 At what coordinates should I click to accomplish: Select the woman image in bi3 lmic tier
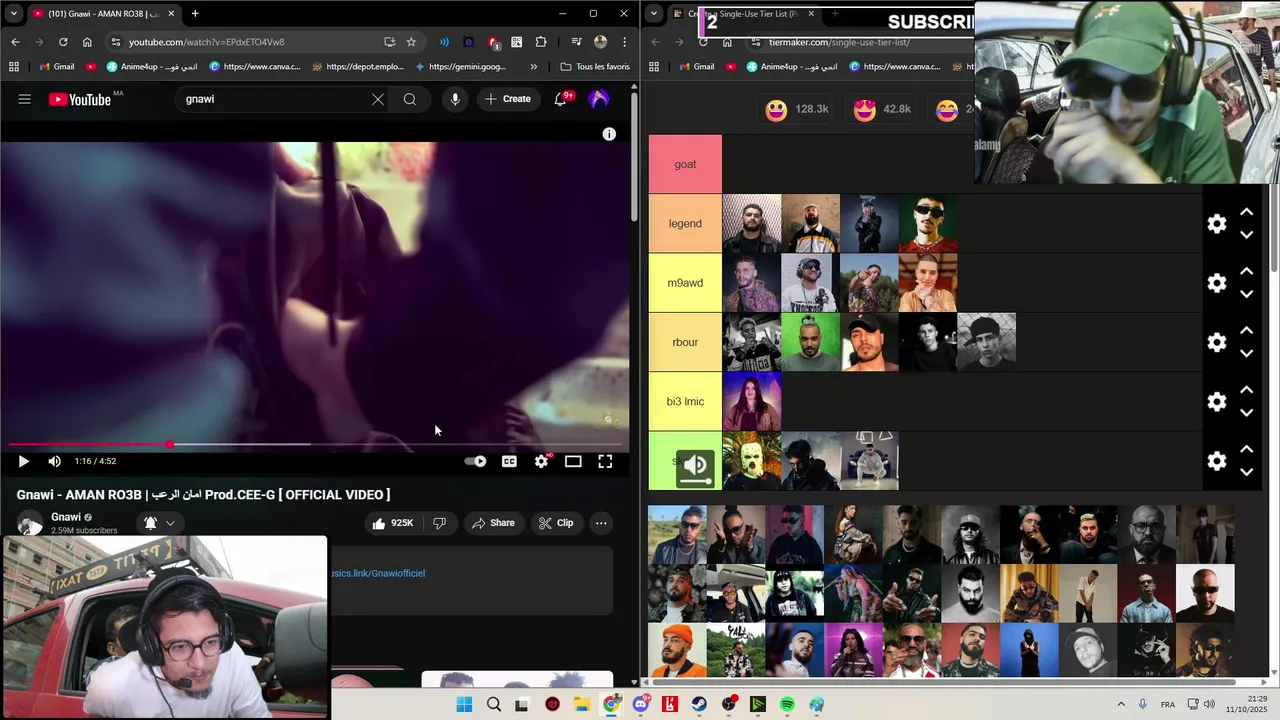(752, 401)
